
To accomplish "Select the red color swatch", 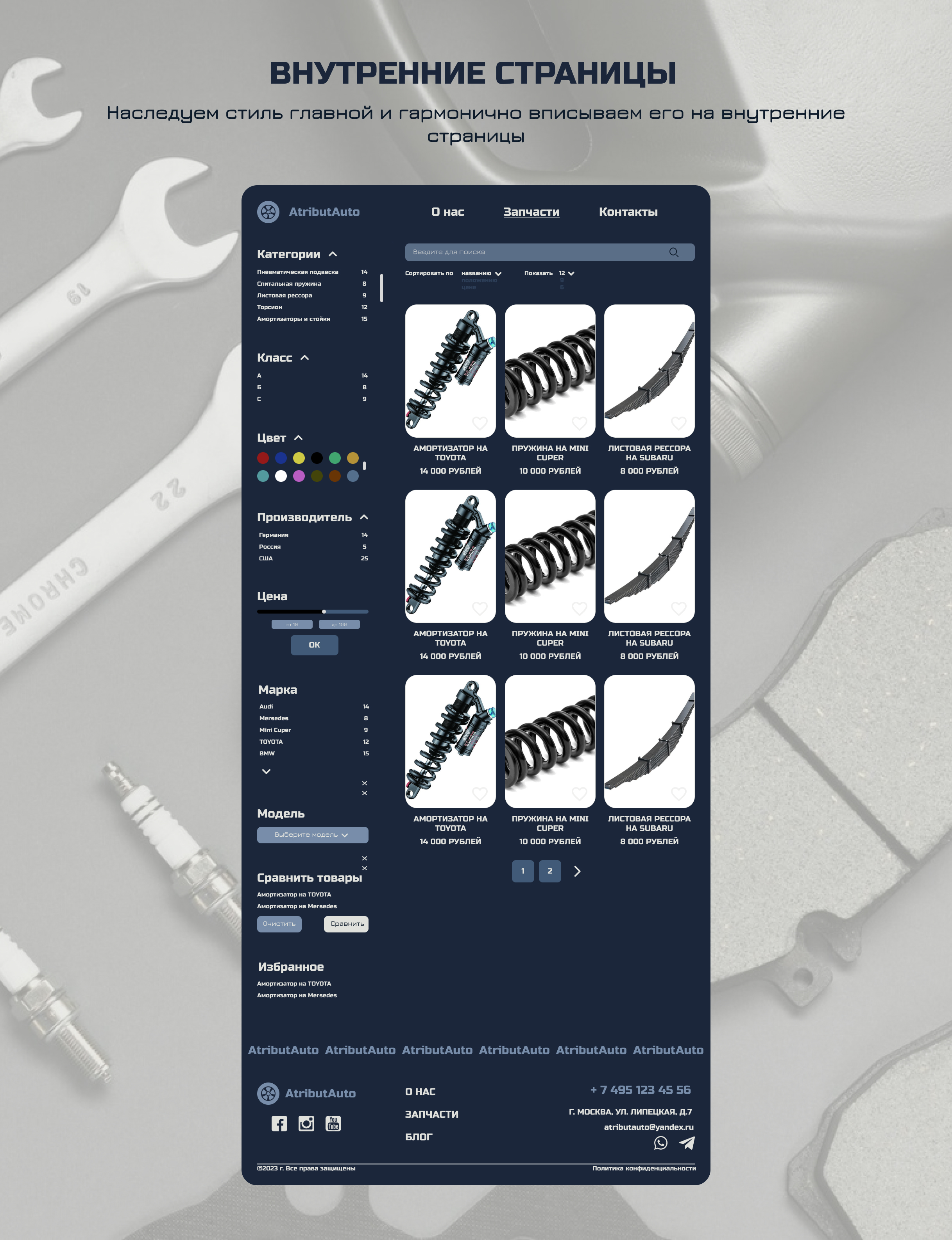I will point(263,458).
